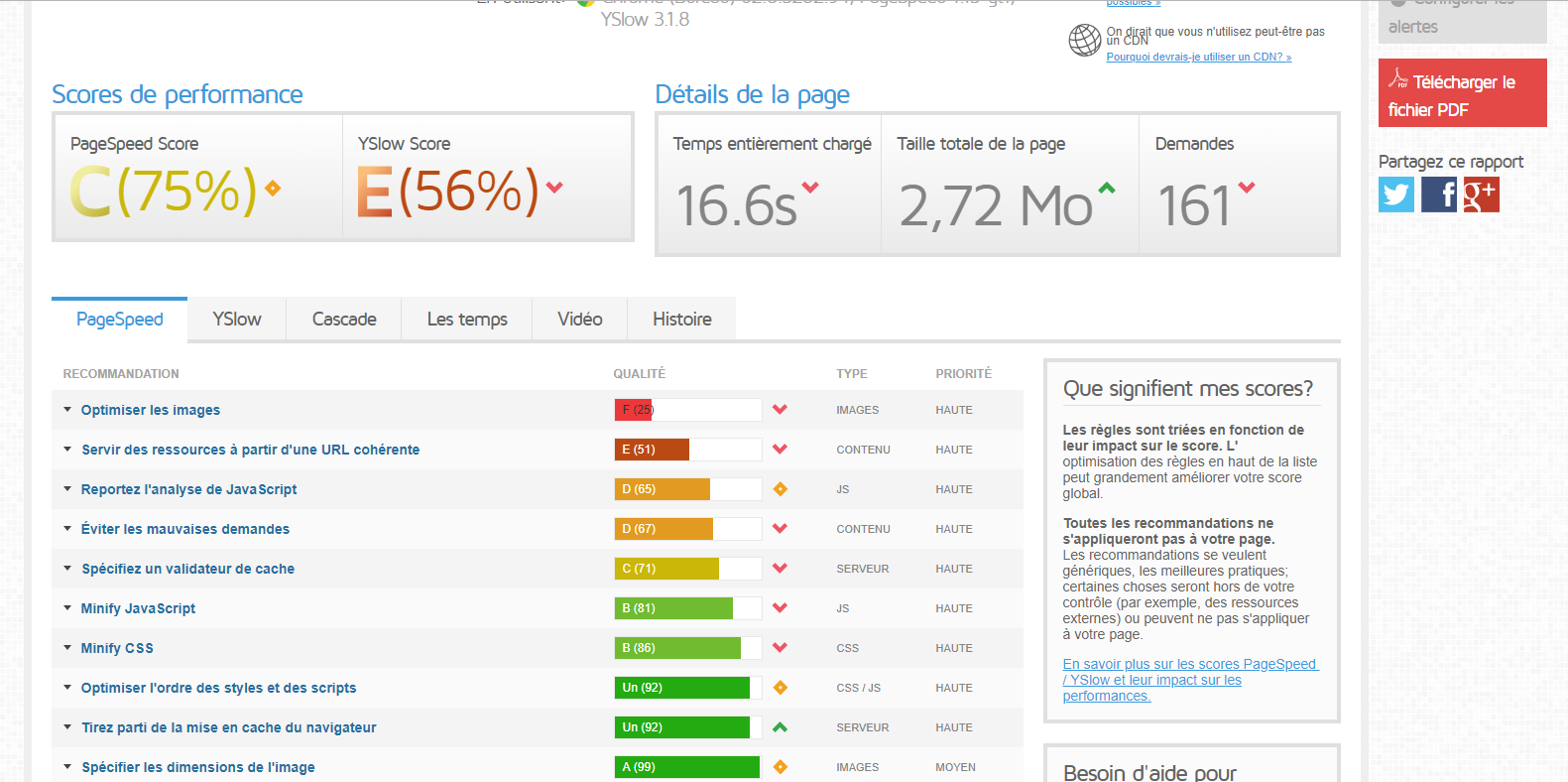Image resolution: width=1568 pixels, height=782 pixels.
Task: Click orange diamond beside Reportez l'analyse de JavaScript
Action: (780, 489)
